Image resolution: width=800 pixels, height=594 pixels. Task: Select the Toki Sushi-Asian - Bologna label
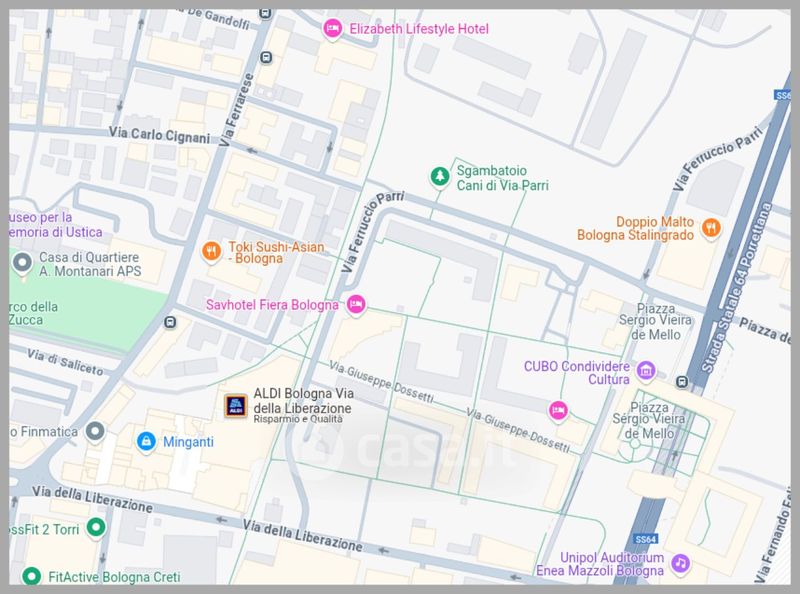[276, 253]
